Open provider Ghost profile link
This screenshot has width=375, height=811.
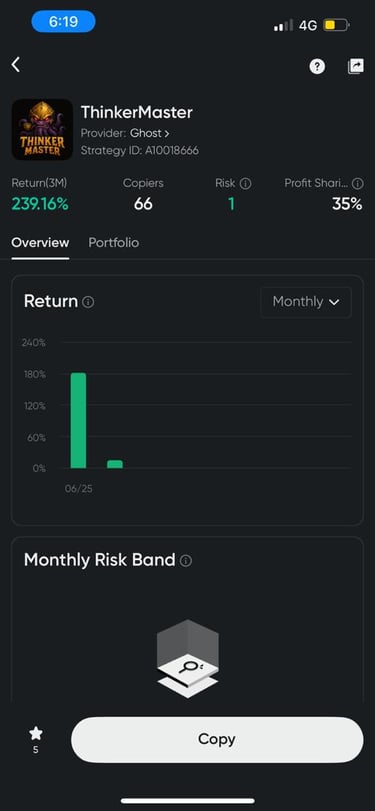coord(149,133)
